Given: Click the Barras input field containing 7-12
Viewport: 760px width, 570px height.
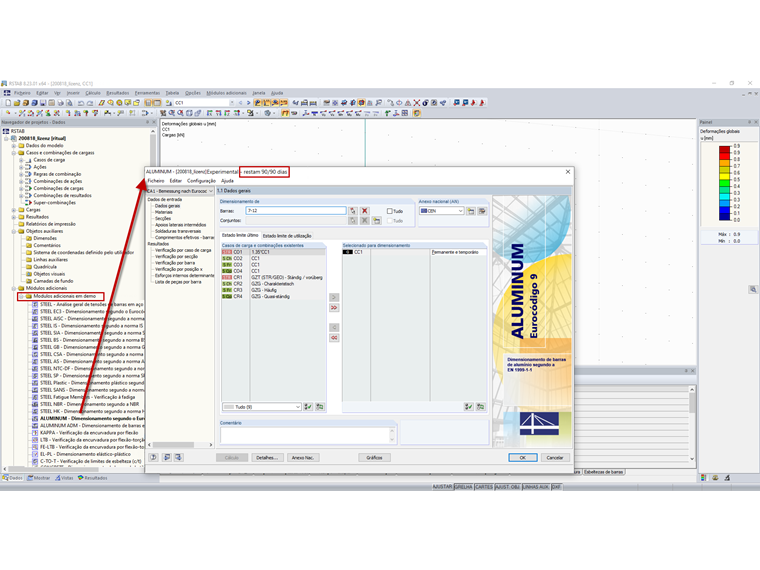Looking at the screenshot, I should pyautogui.click(x=296, y=211).
